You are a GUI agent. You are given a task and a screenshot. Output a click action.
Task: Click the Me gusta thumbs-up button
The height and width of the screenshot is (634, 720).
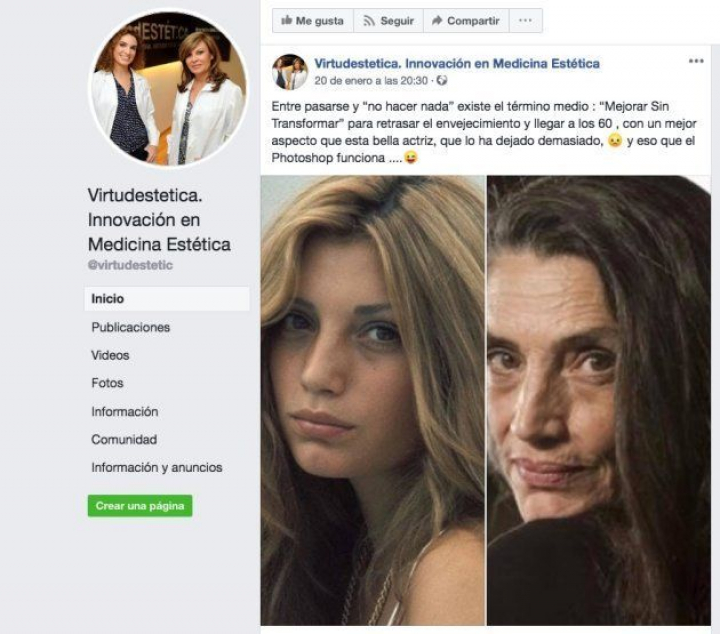point(312,20)
